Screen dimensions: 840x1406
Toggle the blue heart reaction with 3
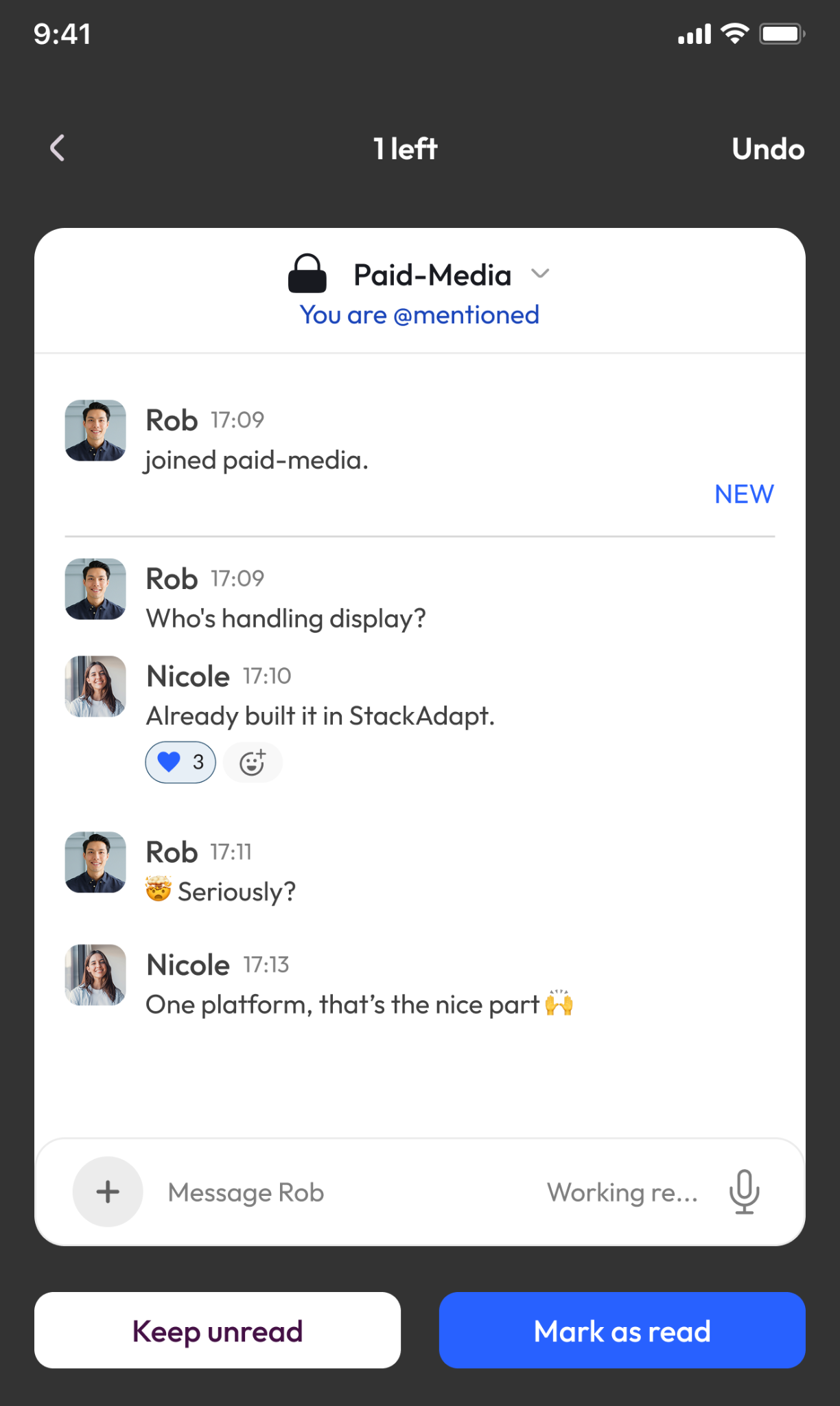[180, 762]
